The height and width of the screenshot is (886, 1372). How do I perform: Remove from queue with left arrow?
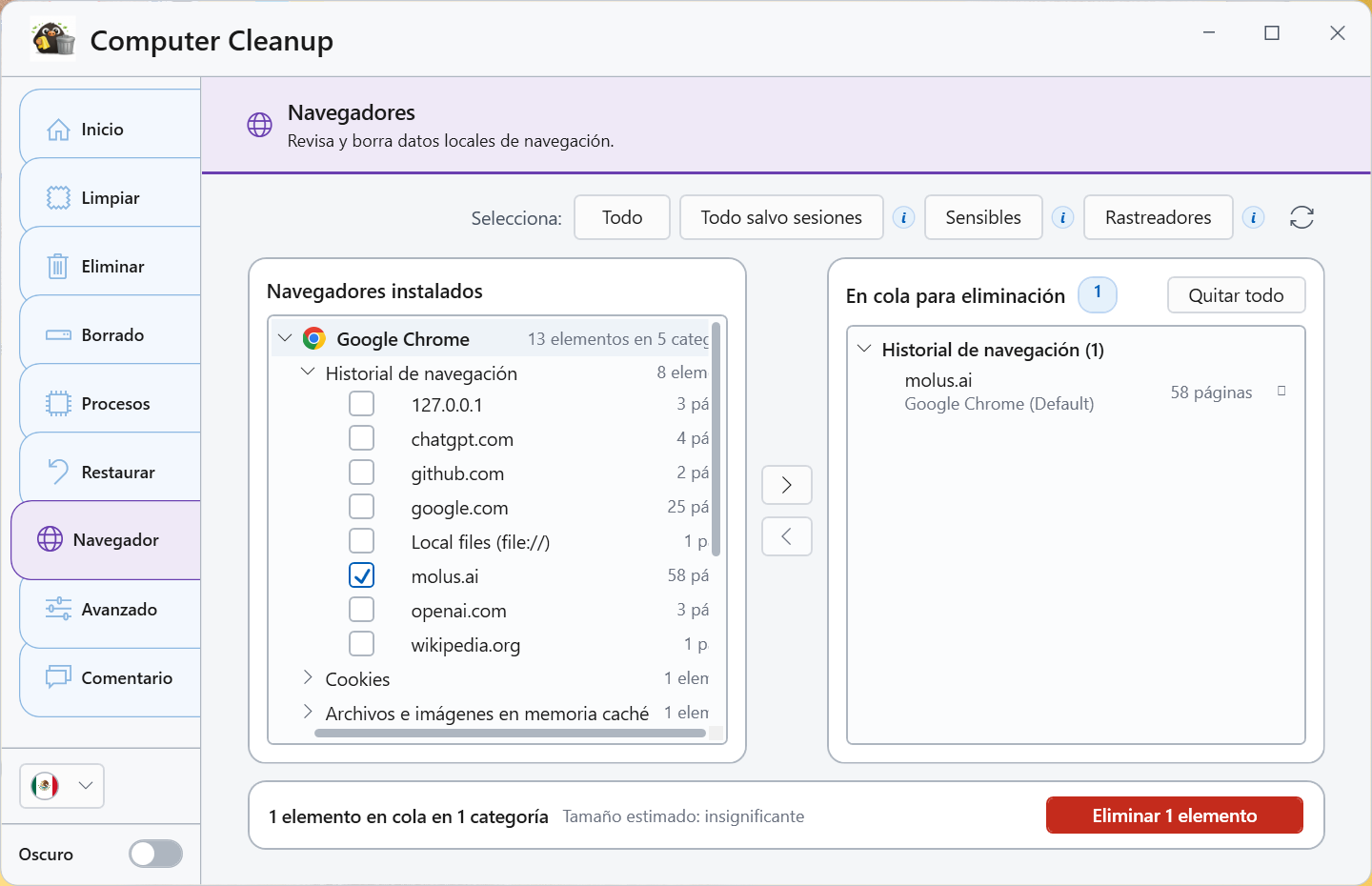pos(787,536)
